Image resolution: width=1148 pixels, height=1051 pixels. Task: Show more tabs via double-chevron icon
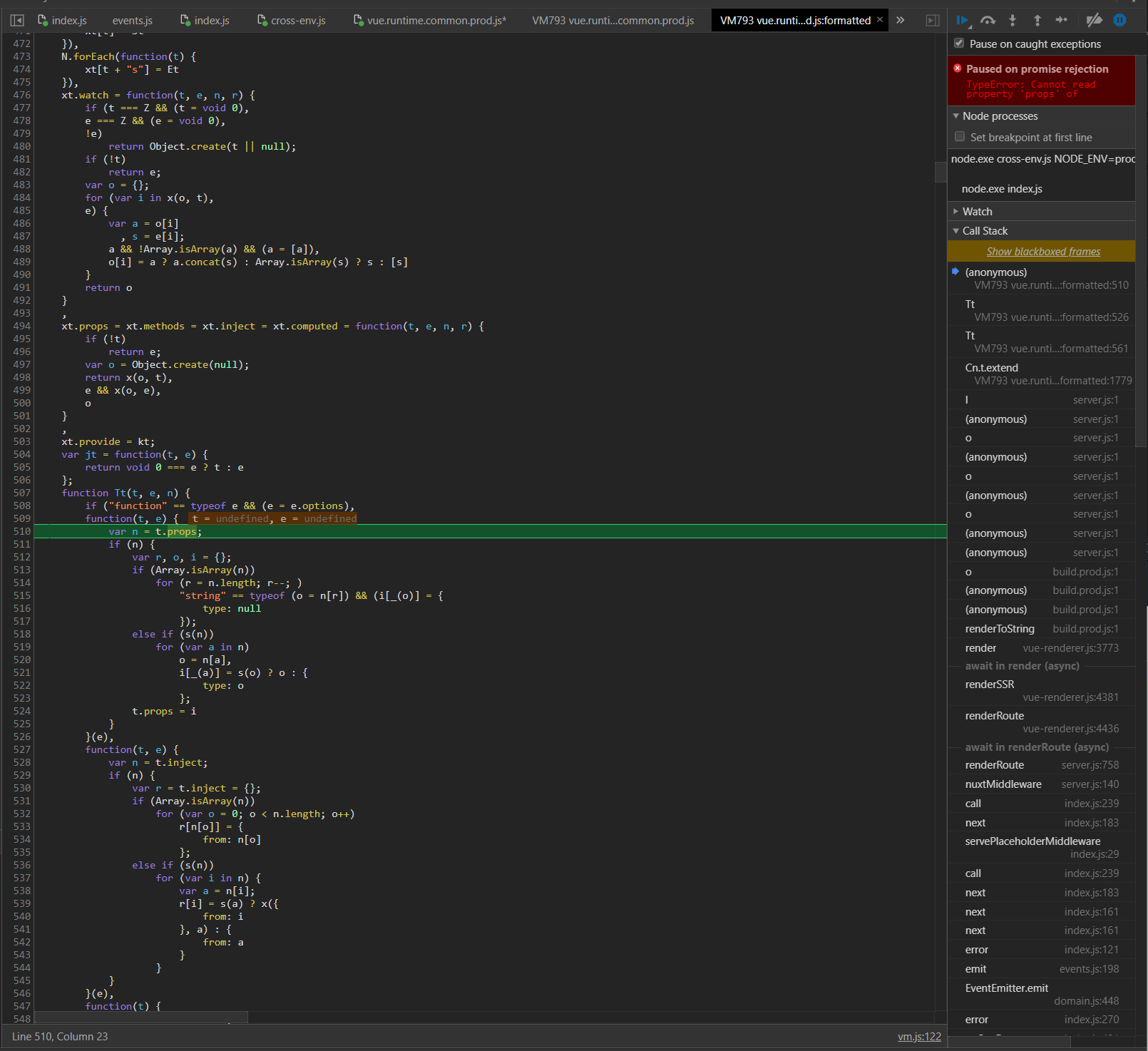pos(901,20)
